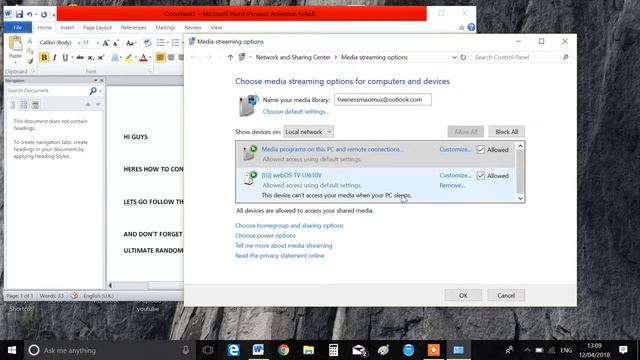The height and width of the screenshot is (360, 640).
Task: Apply Superscript in Word's Font group
Action: point(101,58)
